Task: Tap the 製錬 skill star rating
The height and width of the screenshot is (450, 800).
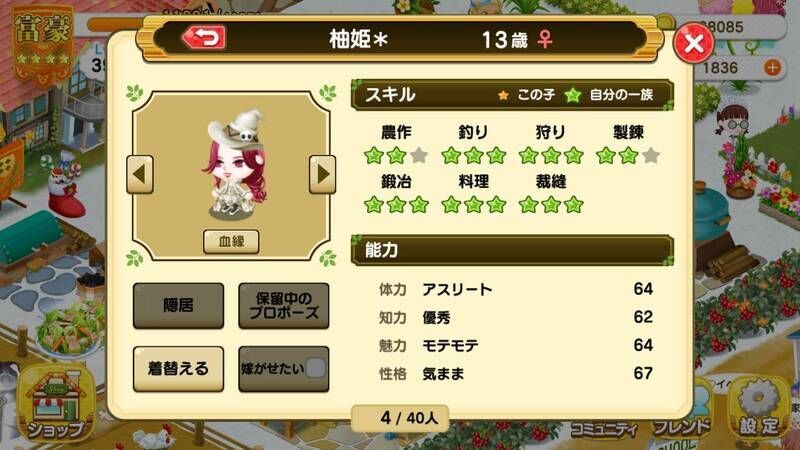Action: 628,156
